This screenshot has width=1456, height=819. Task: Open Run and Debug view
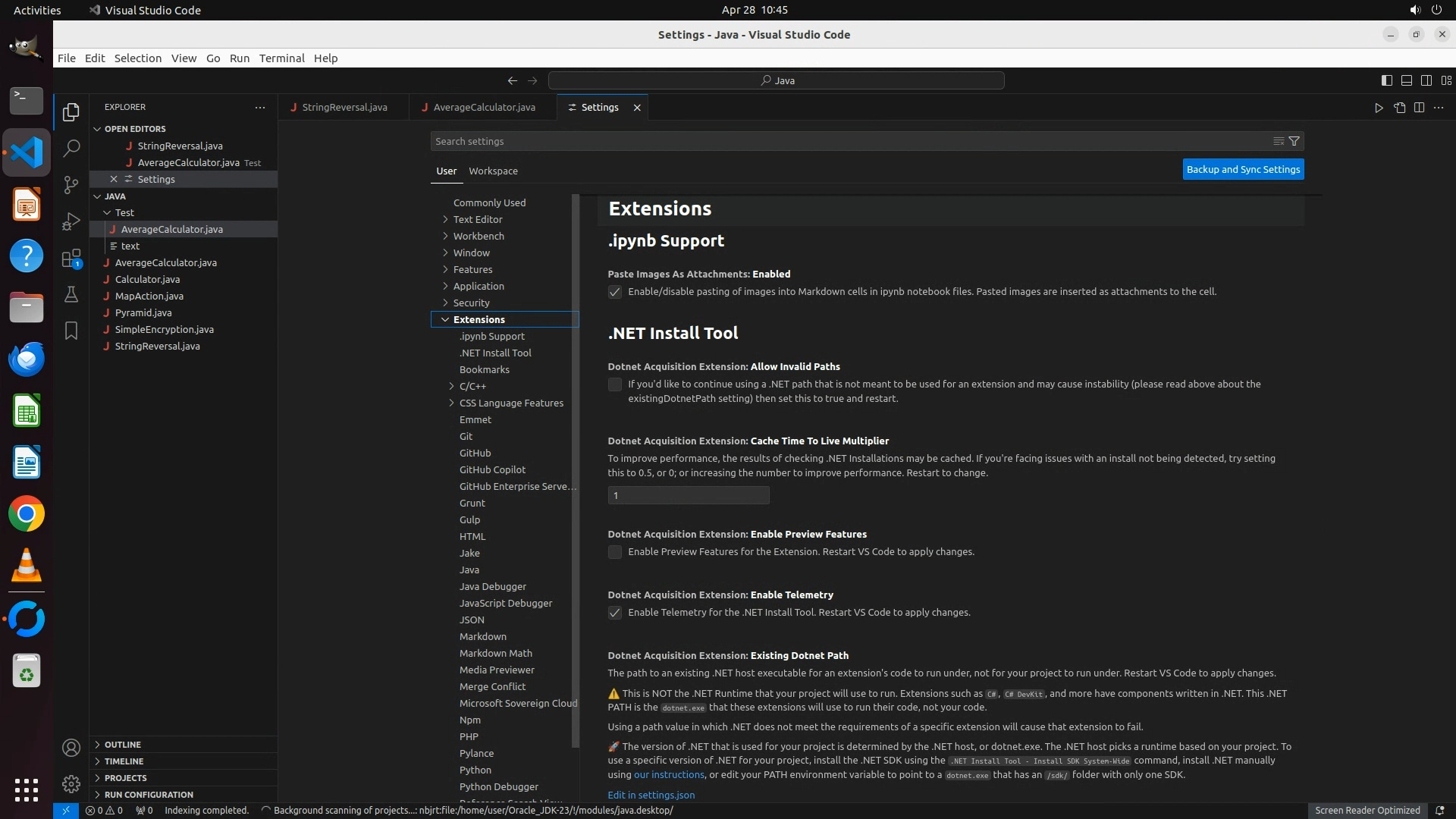click(x=71, y=221)
